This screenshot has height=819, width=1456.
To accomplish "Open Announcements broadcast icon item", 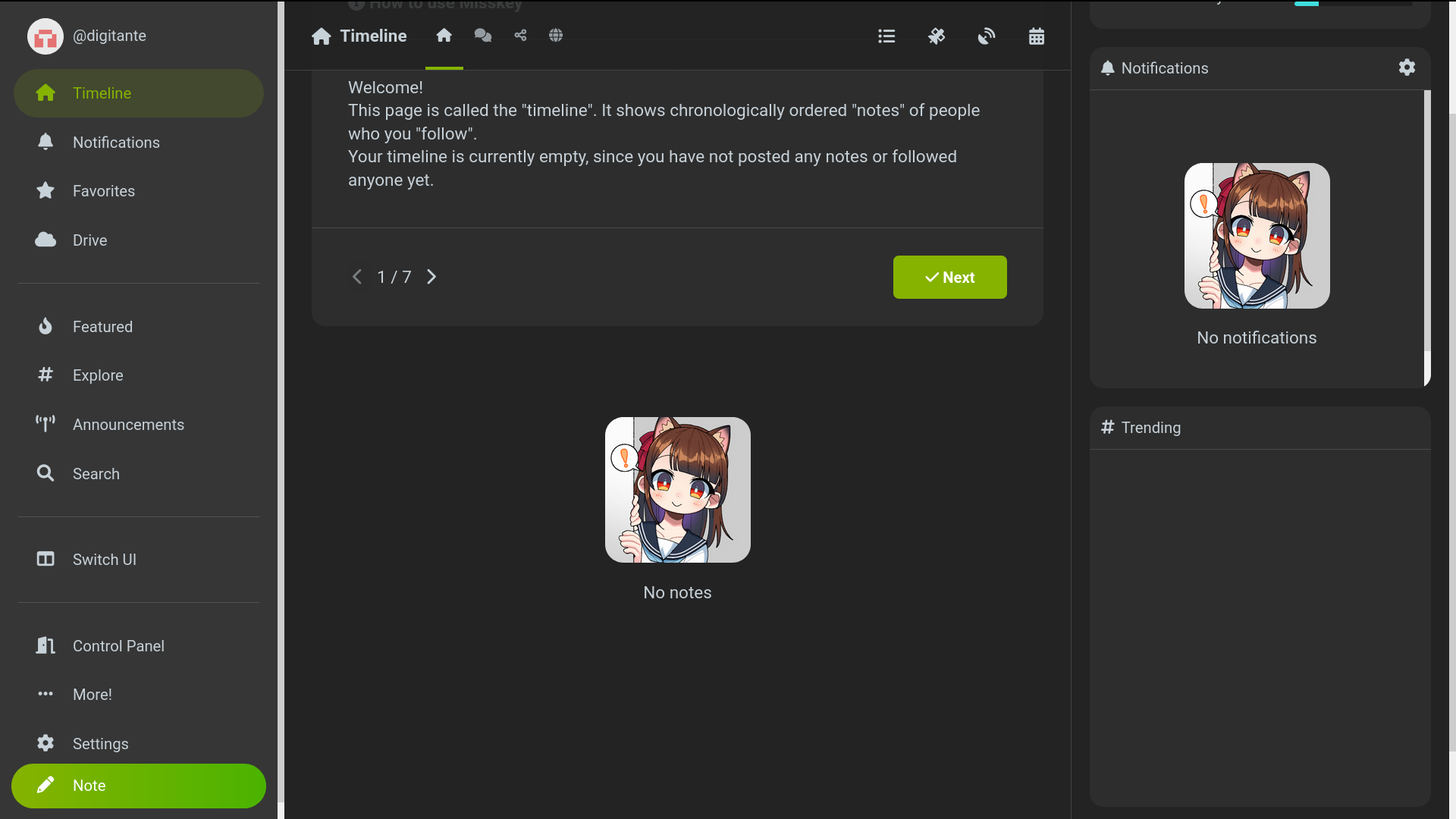I will [x=127, y=425].
